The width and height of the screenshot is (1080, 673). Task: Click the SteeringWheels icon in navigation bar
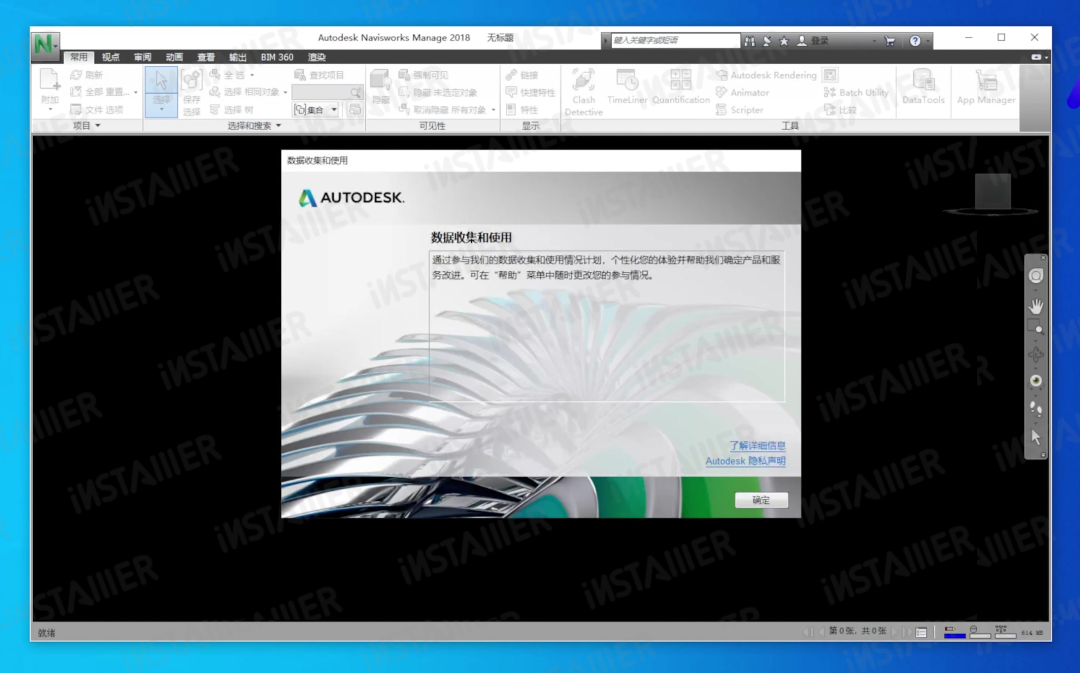pos(1035,276)
